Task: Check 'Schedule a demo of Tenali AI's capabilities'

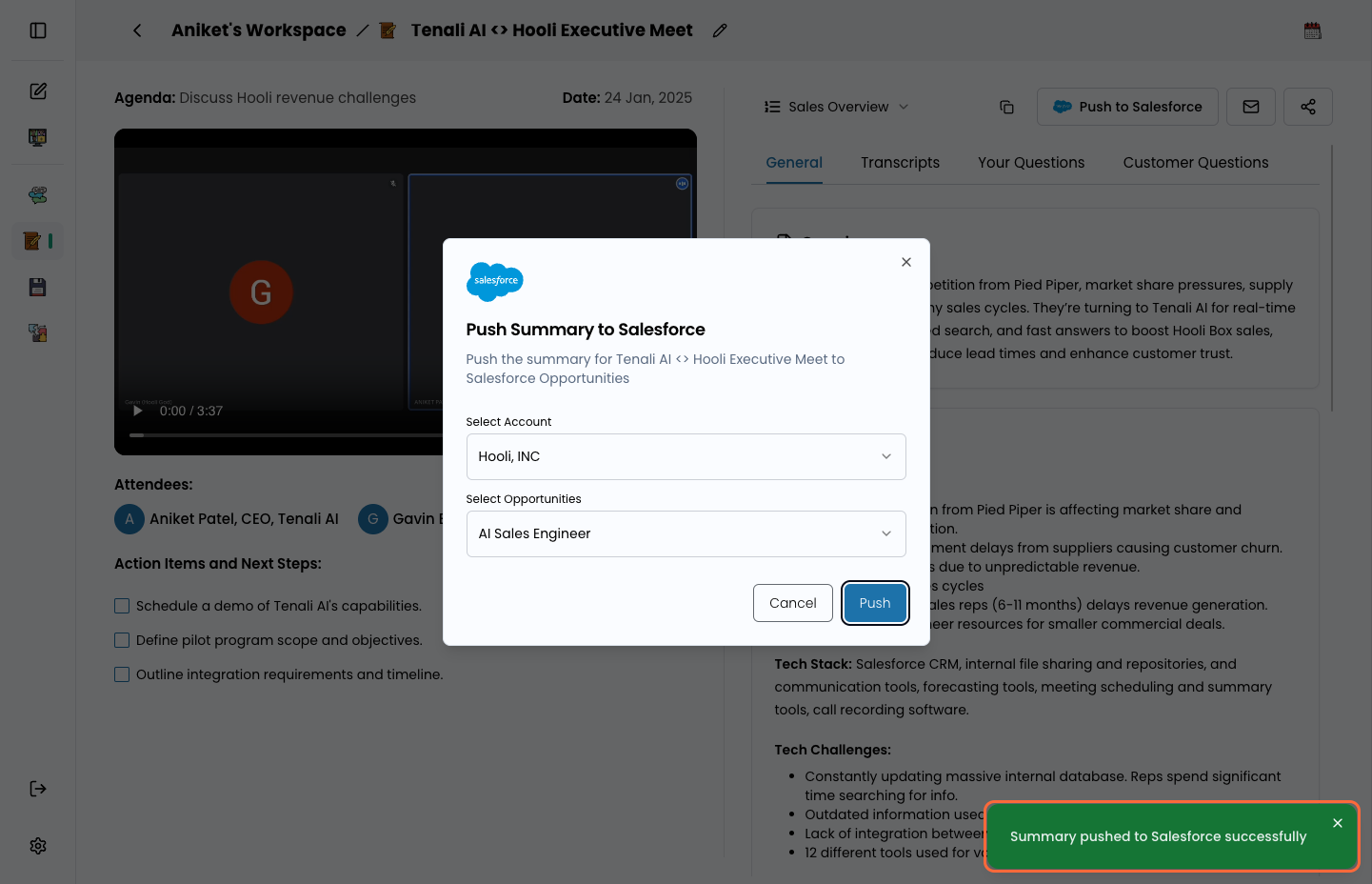Action: tap(122, 606)
